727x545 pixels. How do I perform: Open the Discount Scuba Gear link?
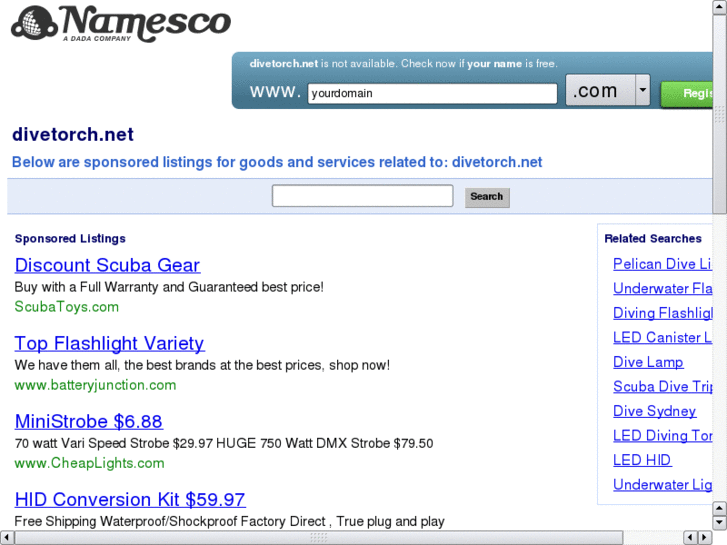[x=107, y=265]
